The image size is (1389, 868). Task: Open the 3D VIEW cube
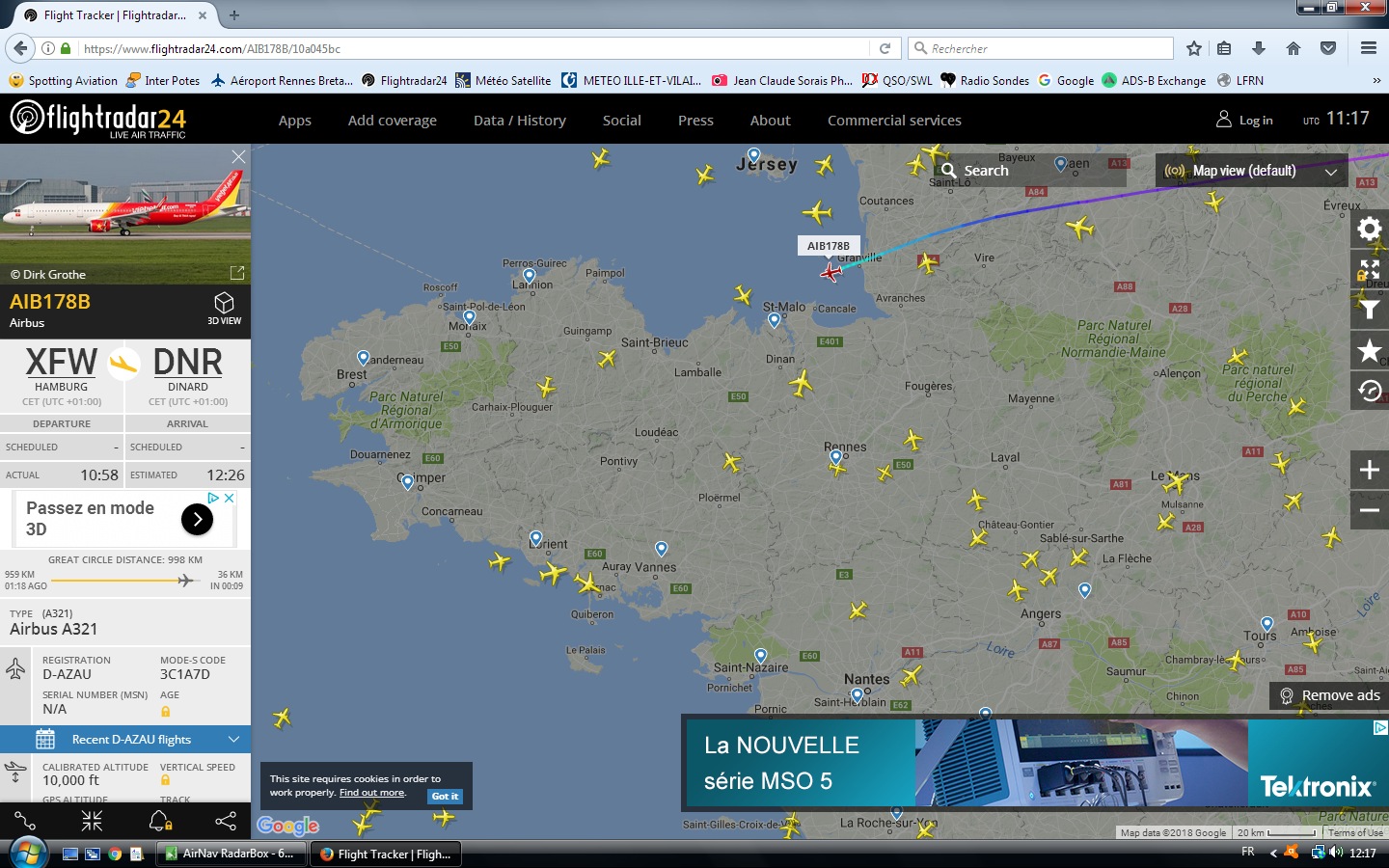click(x=224, y=309)
